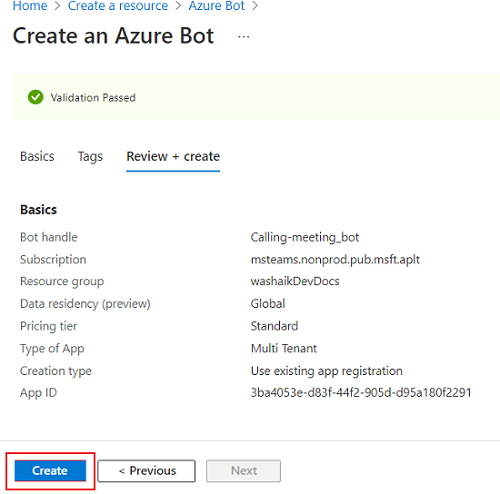The height and width of the screenshot is (494, 500).
Task: Open the ellipsis more options menu
Action: (x=244, y=37)
